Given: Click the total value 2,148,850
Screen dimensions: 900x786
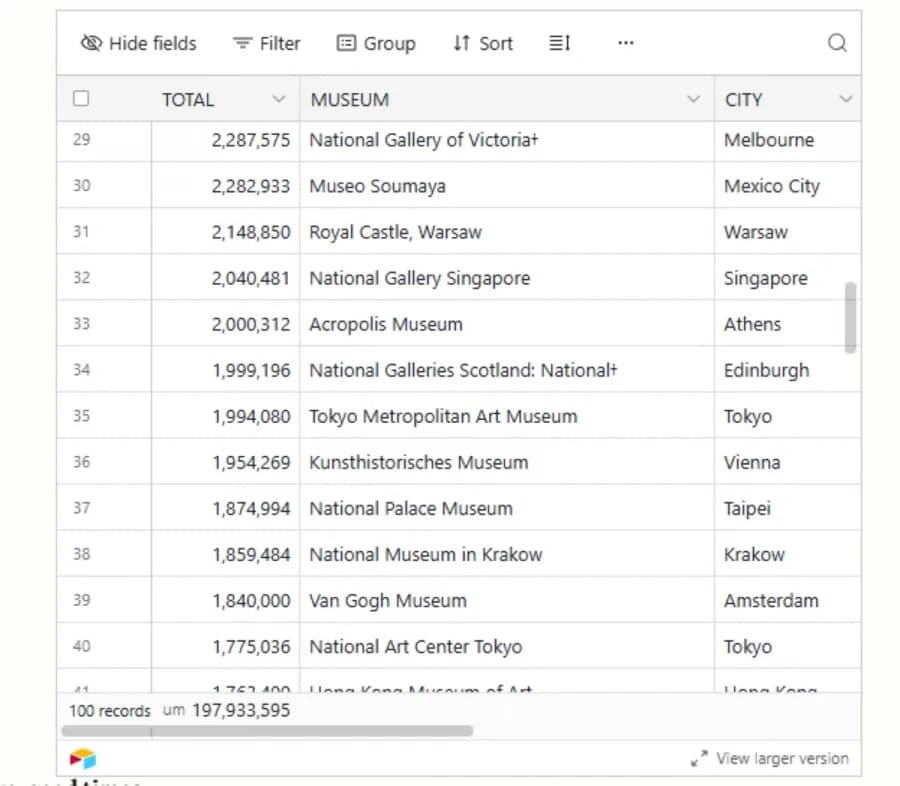Looking at the screenshot, I should [x=251, y=232].
